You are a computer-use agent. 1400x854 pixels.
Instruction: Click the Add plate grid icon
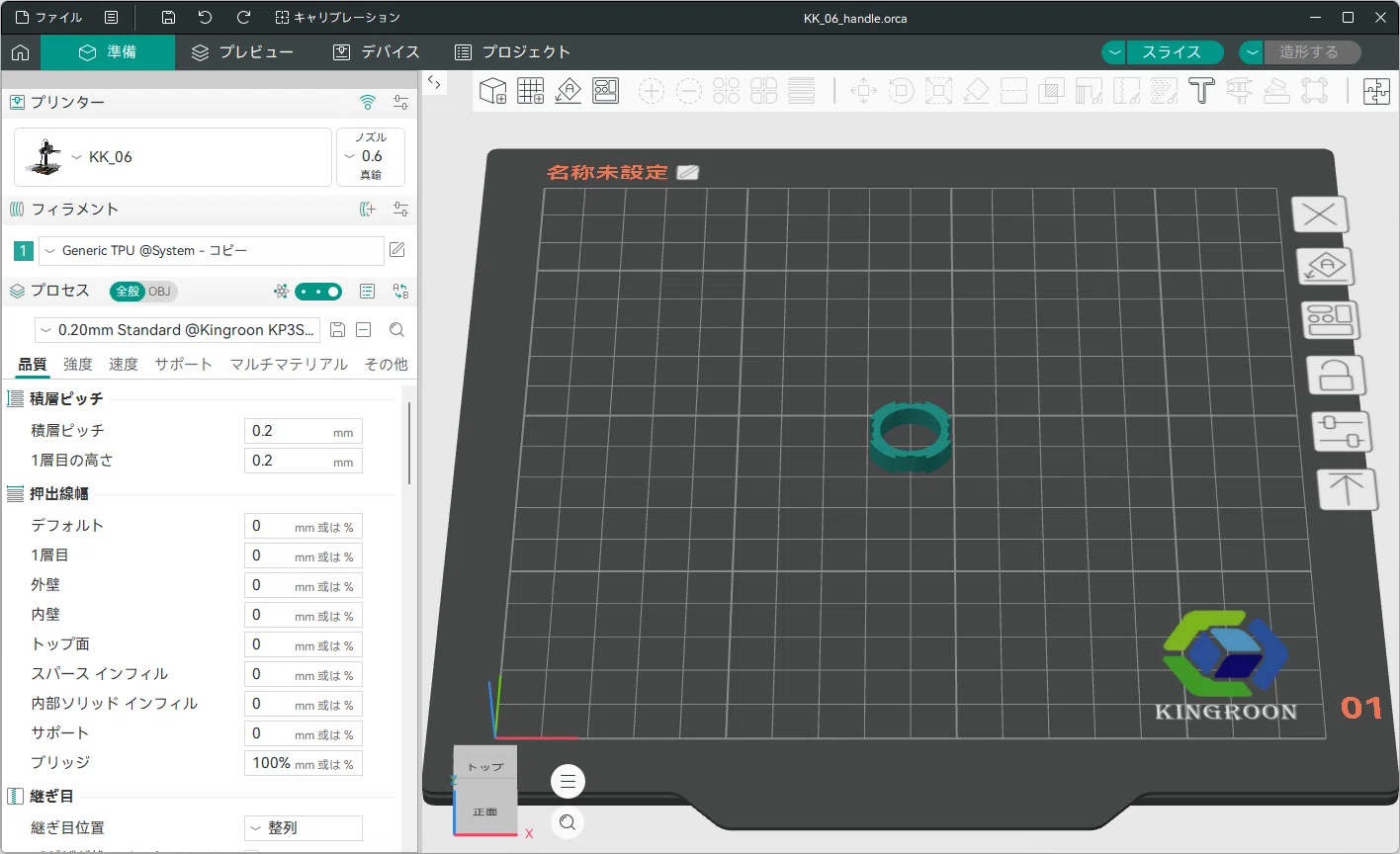[531, 91]
